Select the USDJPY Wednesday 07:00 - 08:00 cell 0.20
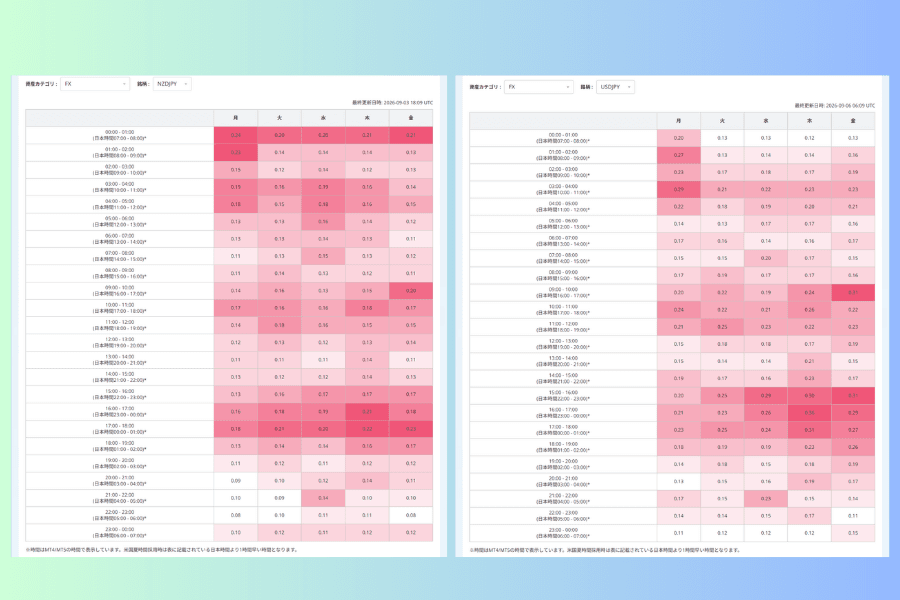900x600 pixels. tap(766, 258)
